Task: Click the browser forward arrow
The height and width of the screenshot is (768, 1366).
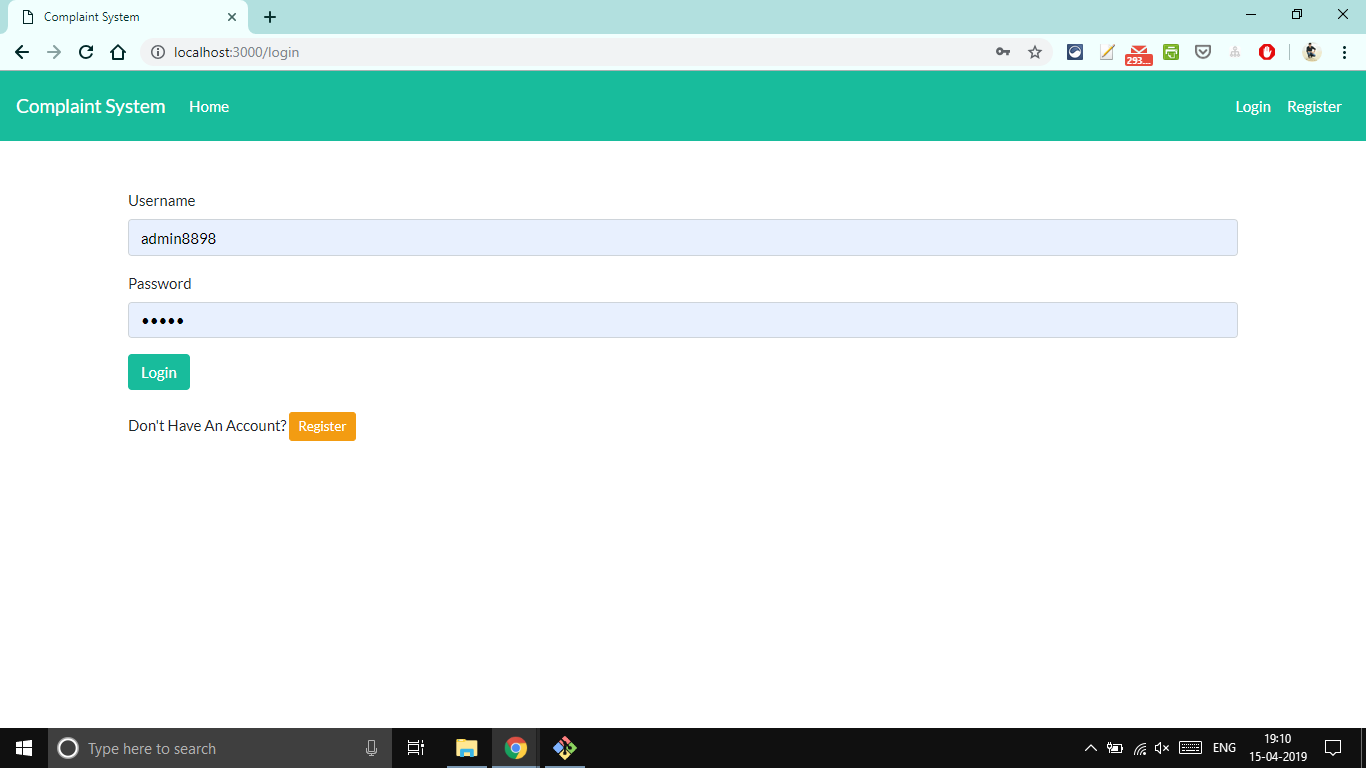Action: [54, 52]
